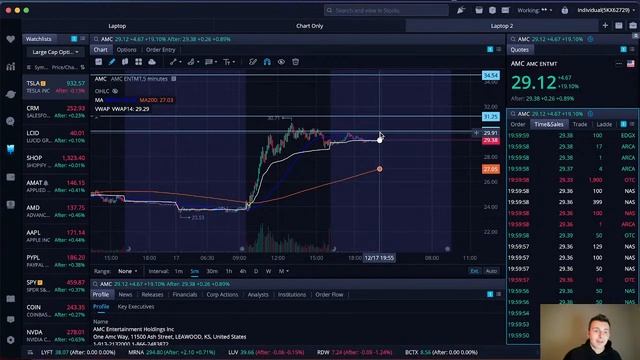Click the lock icon in top bar
The width and height of the screenshot is (640, 360).
tap(564, 11)
